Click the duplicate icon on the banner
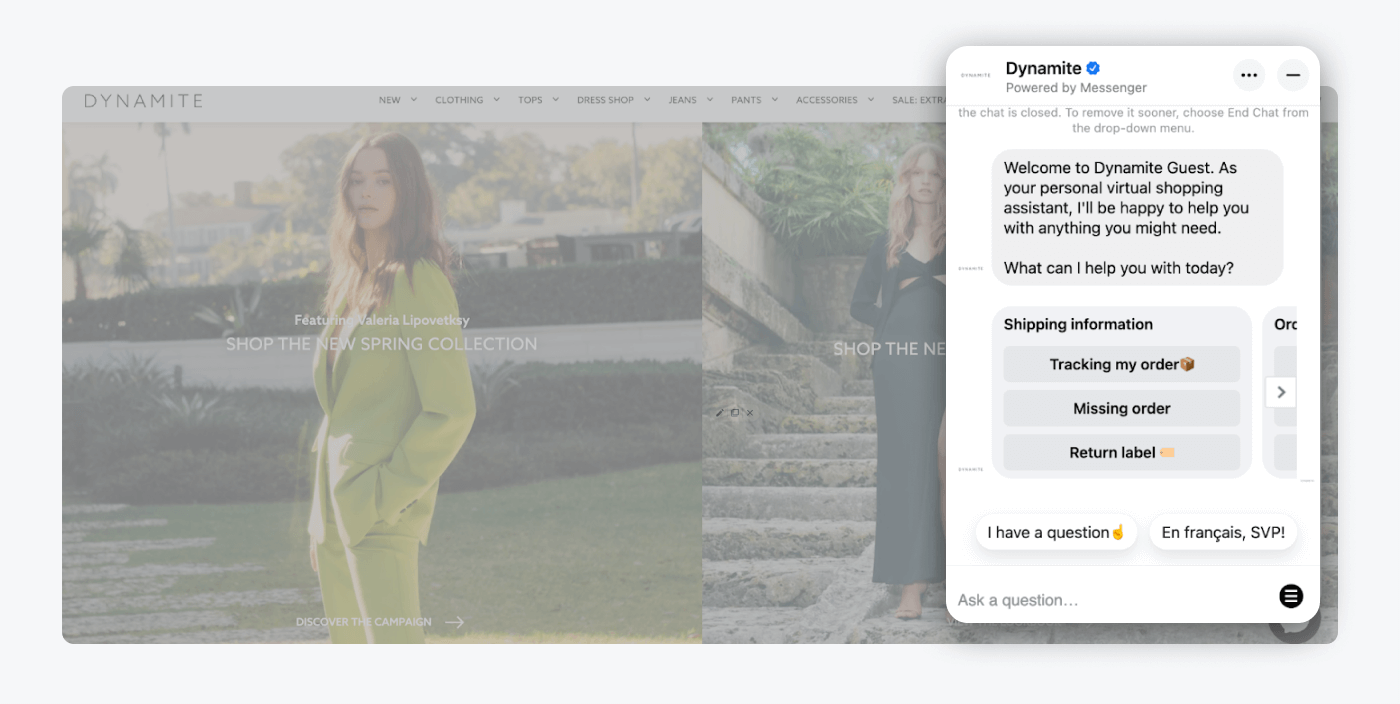This screenshot has width=1400, height=704. [x=735, y=412]
